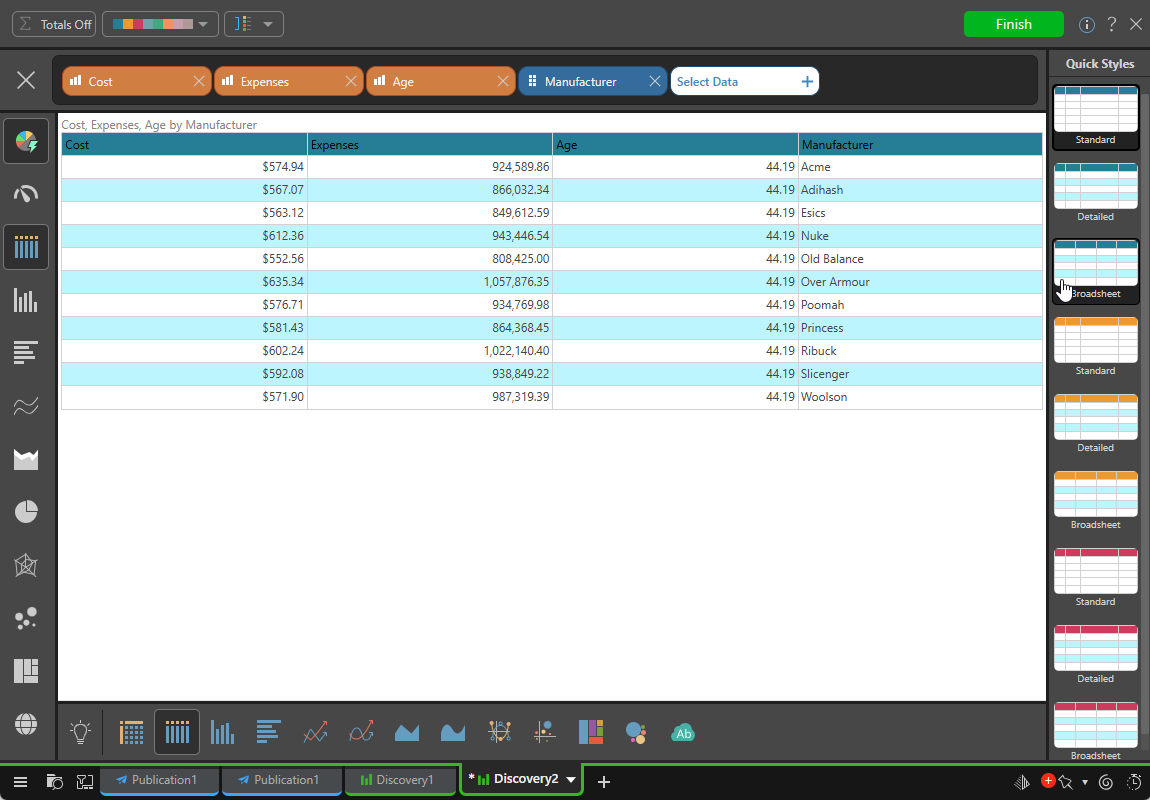Apply the blue Standard quick style
Viewport: 1150px width, 800px height.
point(1096,117)
